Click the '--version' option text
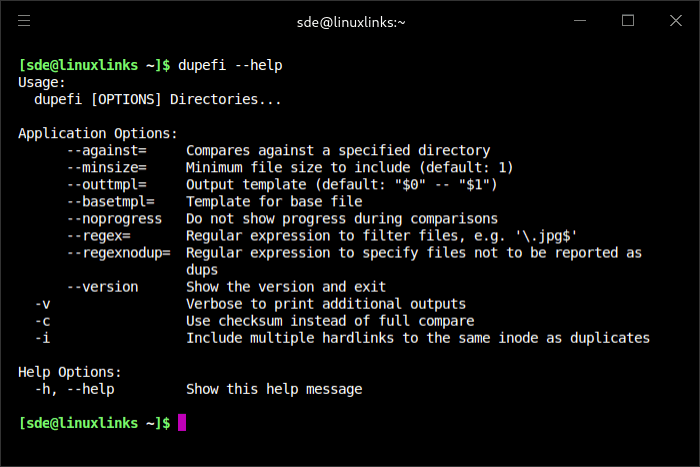Viewport: 700px width, 467px height. 104,286
